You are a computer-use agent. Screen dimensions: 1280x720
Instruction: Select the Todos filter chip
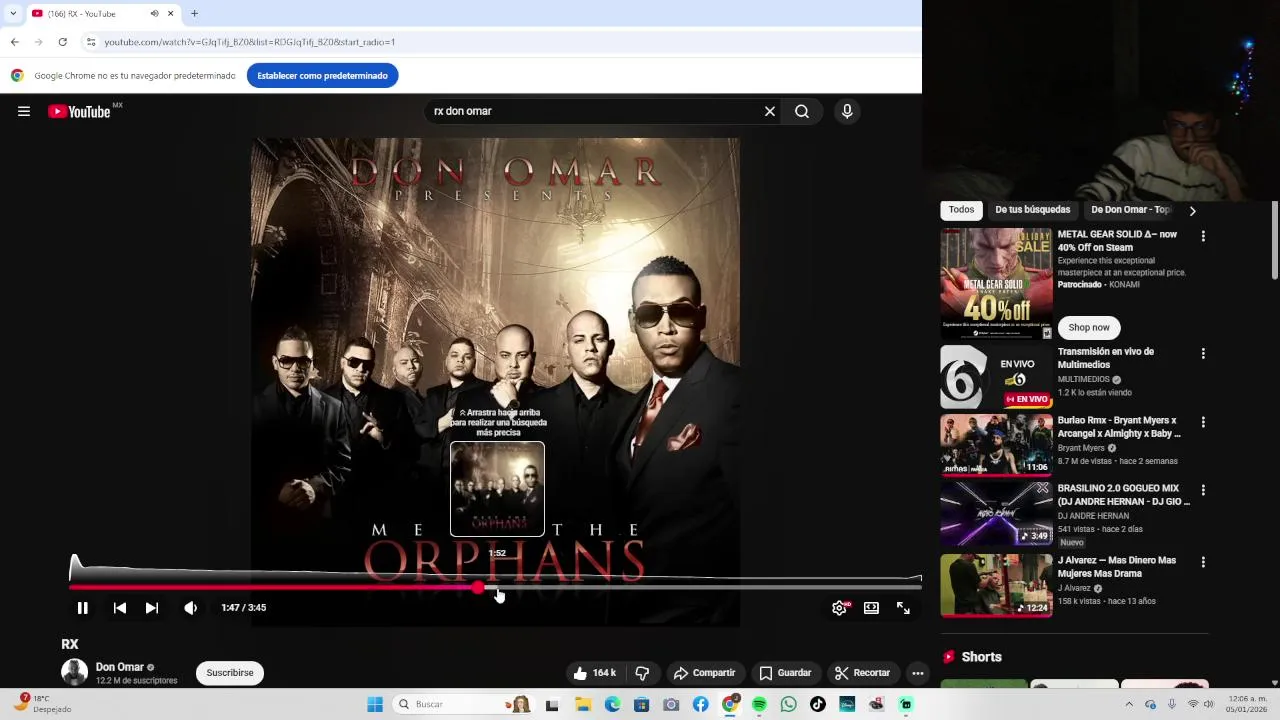click(x=962, y=210)
